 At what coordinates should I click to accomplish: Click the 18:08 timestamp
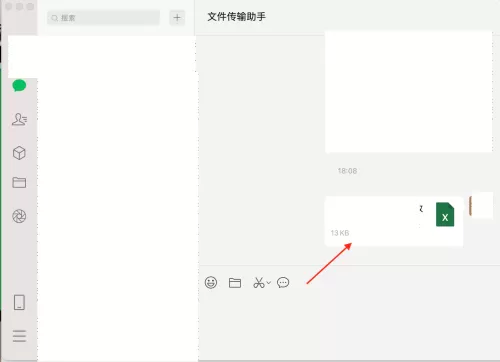click(x=347, y=171)
